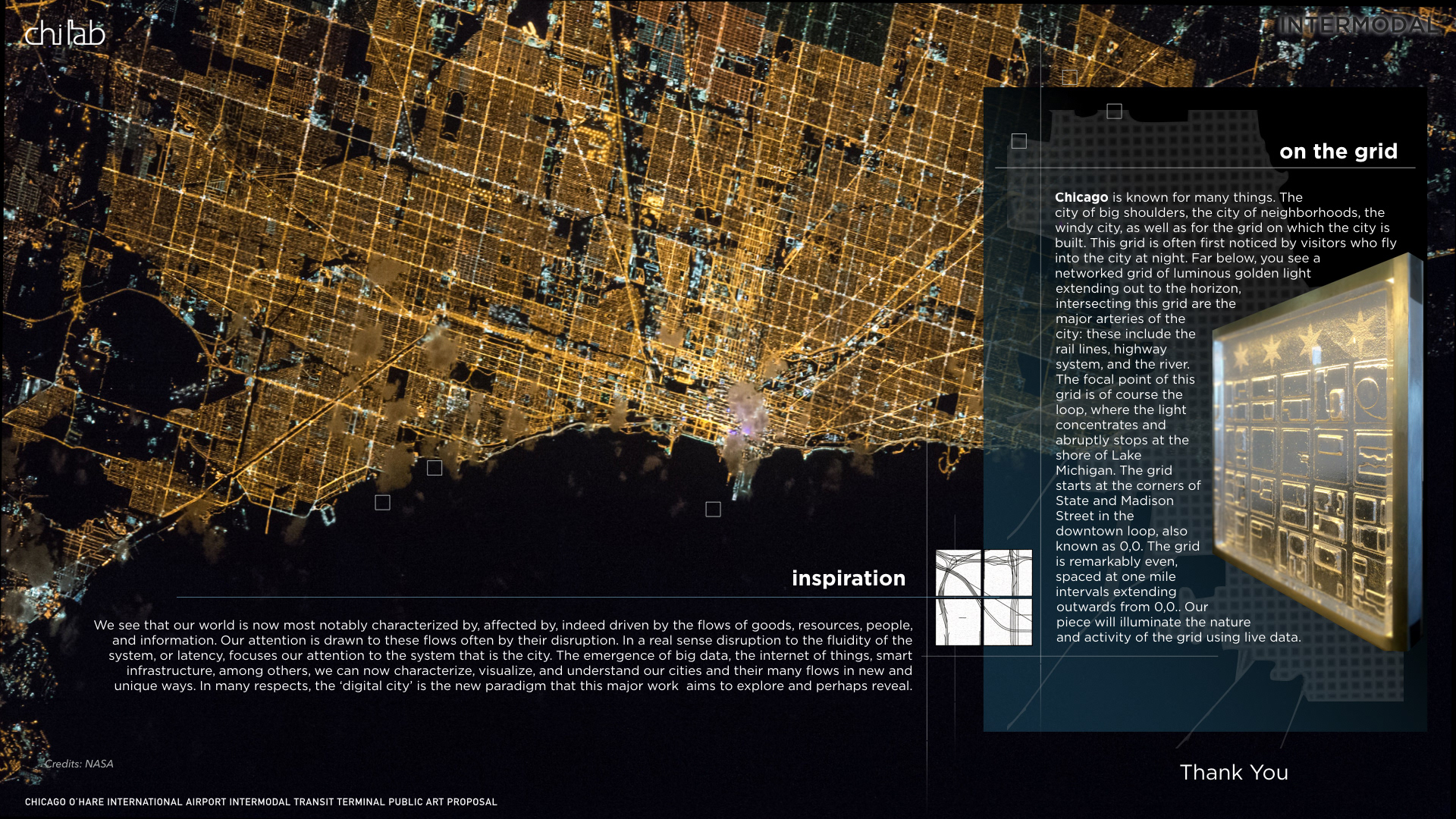Image resolution: width=1456 pixels, height=819 pixels.
Task: Click the 'Credits: NASA' caption
Action: 79,764
